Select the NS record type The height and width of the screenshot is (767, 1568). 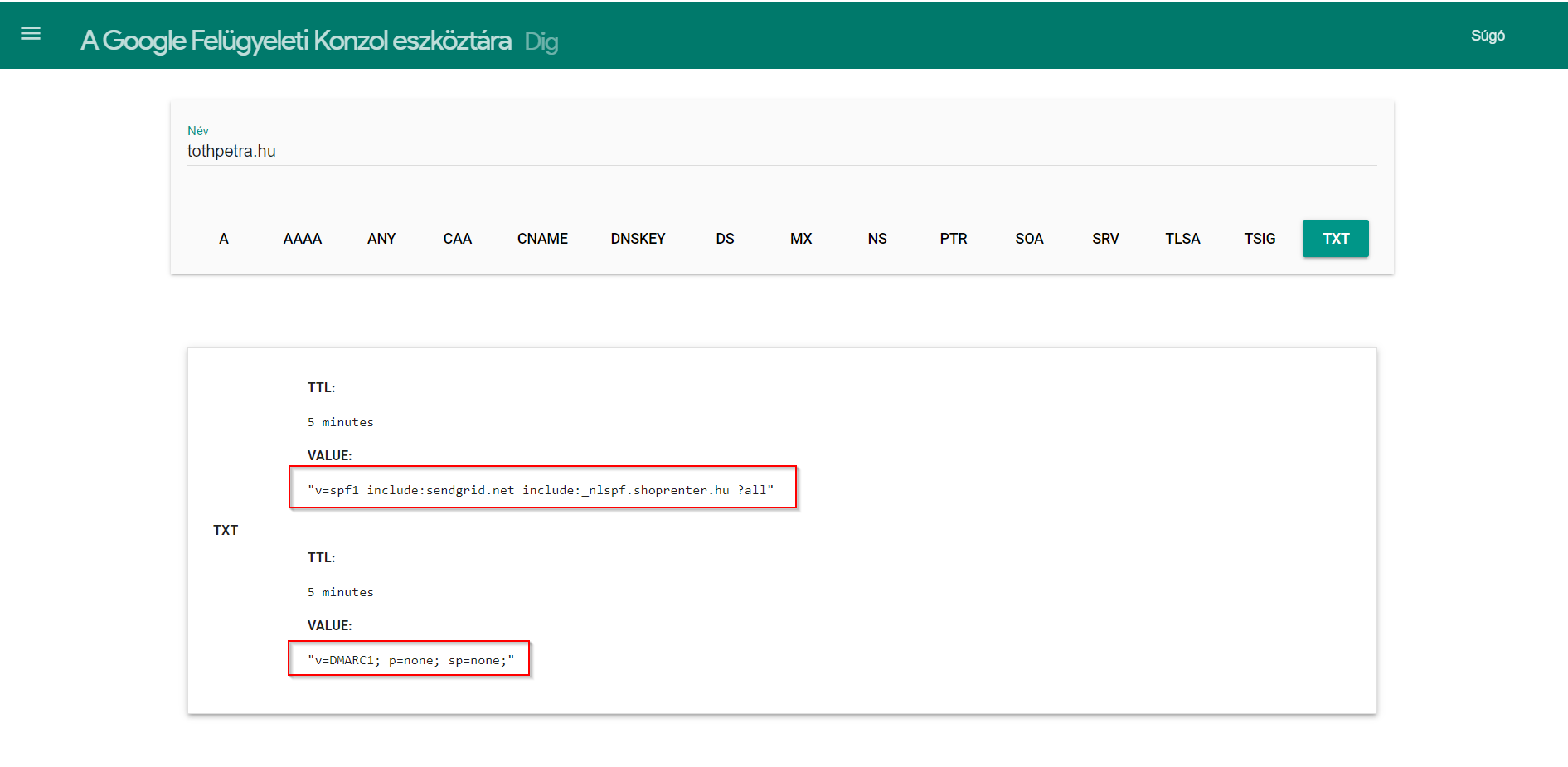coord(877,239)
